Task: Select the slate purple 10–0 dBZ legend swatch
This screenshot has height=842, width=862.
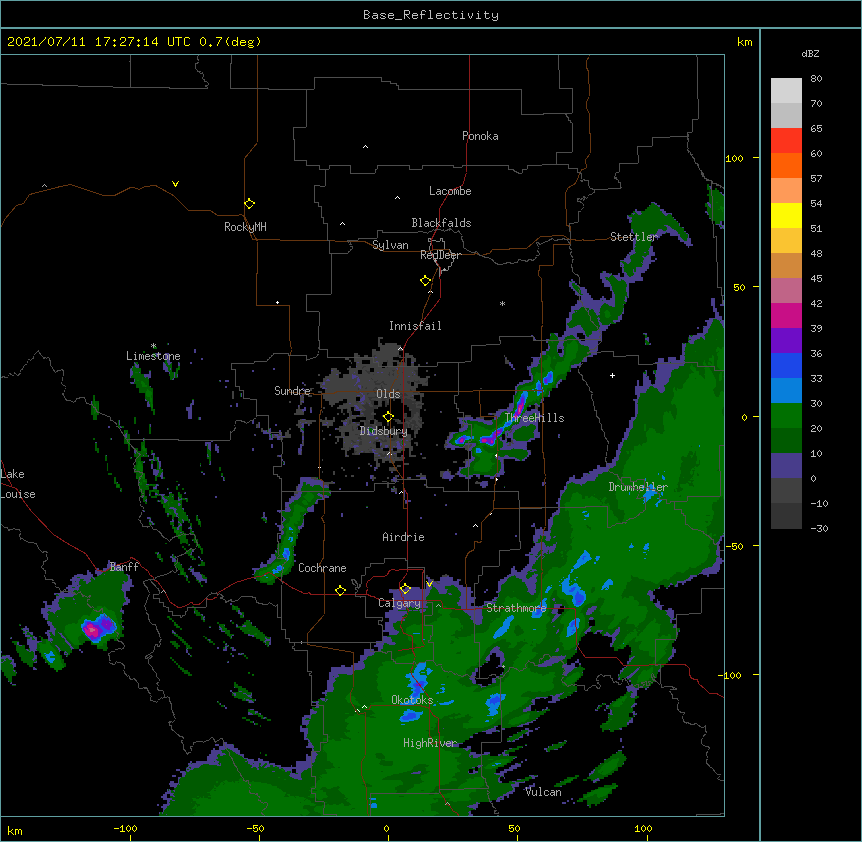Action: (x=786, y=466)
